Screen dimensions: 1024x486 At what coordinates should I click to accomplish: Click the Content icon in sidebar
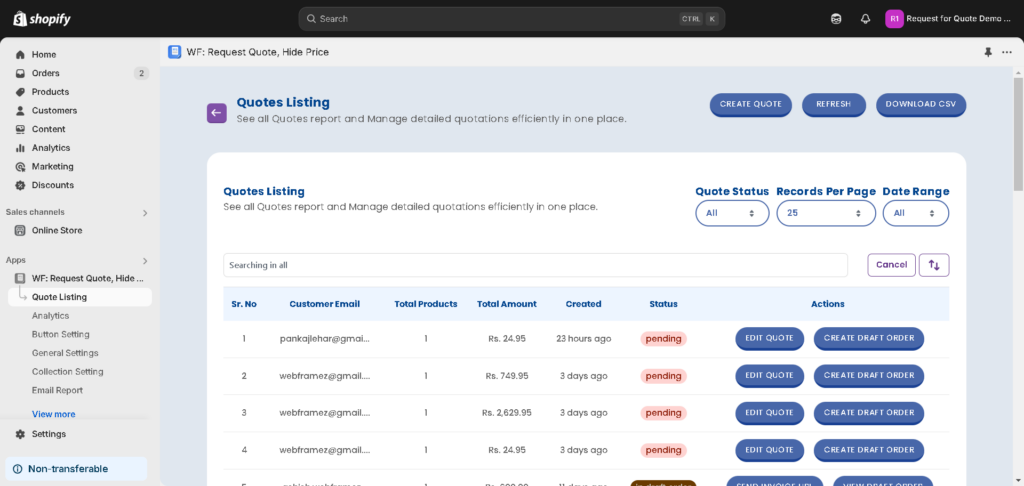20,129
